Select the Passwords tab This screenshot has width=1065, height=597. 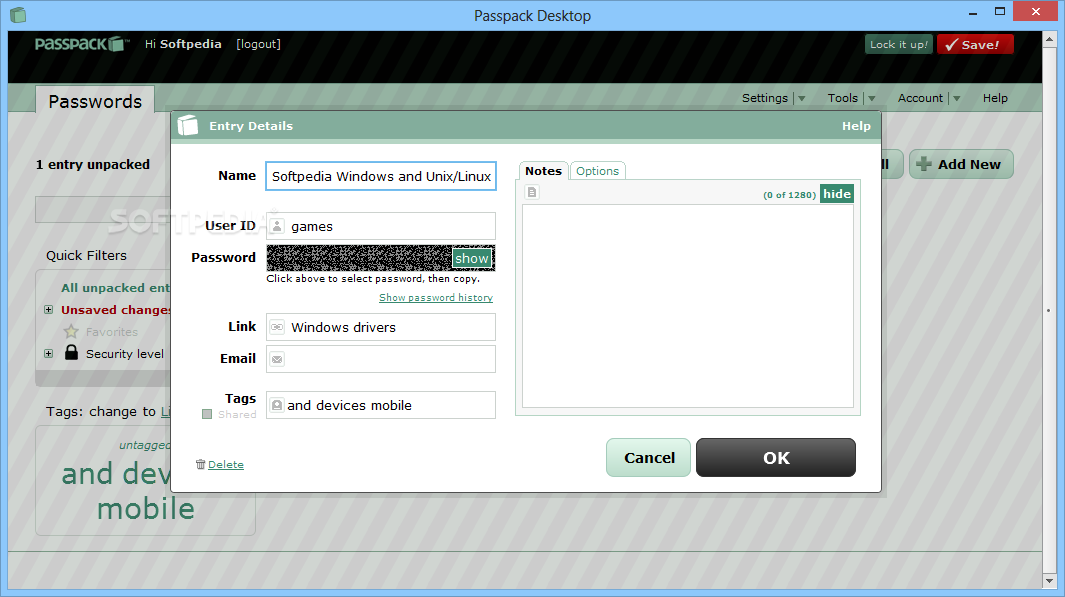[95, 101]
